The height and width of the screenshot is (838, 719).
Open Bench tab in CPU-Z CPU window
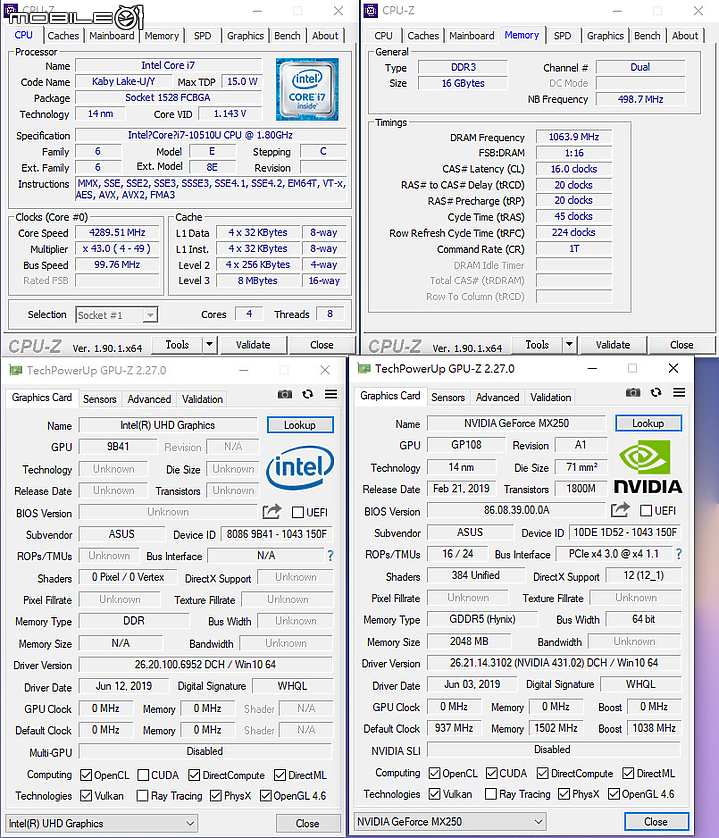[287, 36]
